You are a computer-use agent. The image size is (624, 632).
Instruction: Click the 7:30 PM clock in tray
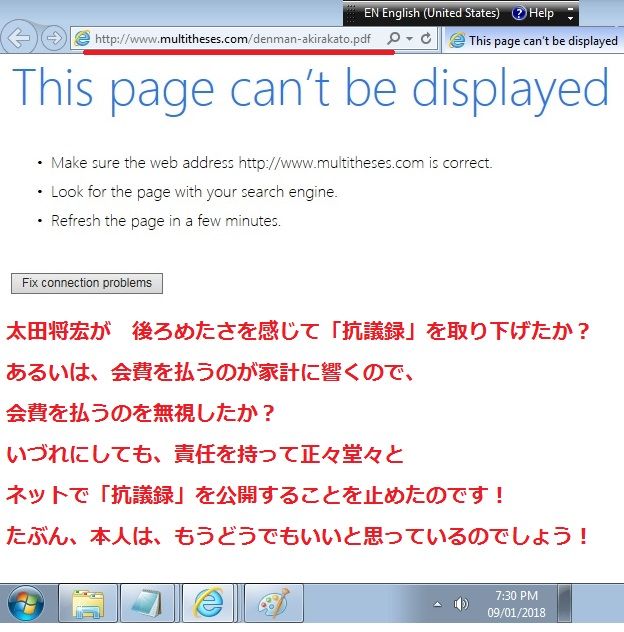pyautogui.click(x=516, y=604)
